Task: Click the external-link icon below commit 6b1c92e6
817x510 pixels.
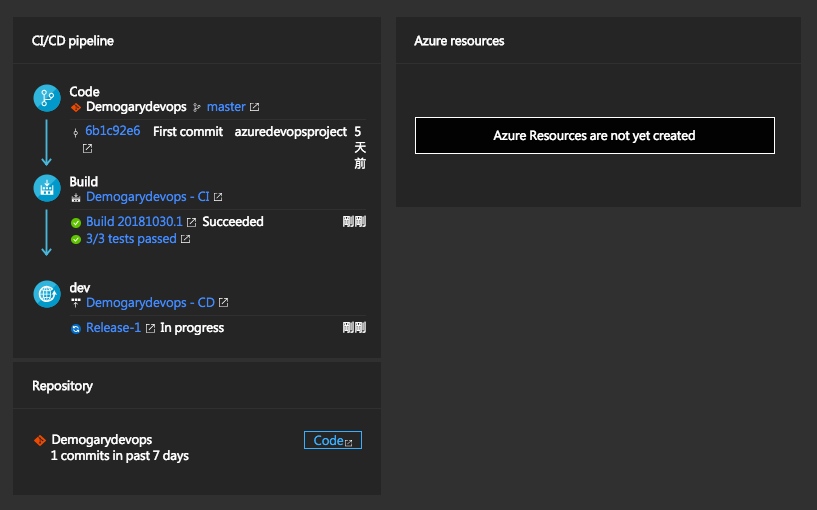Action: (x=87, y=149)
